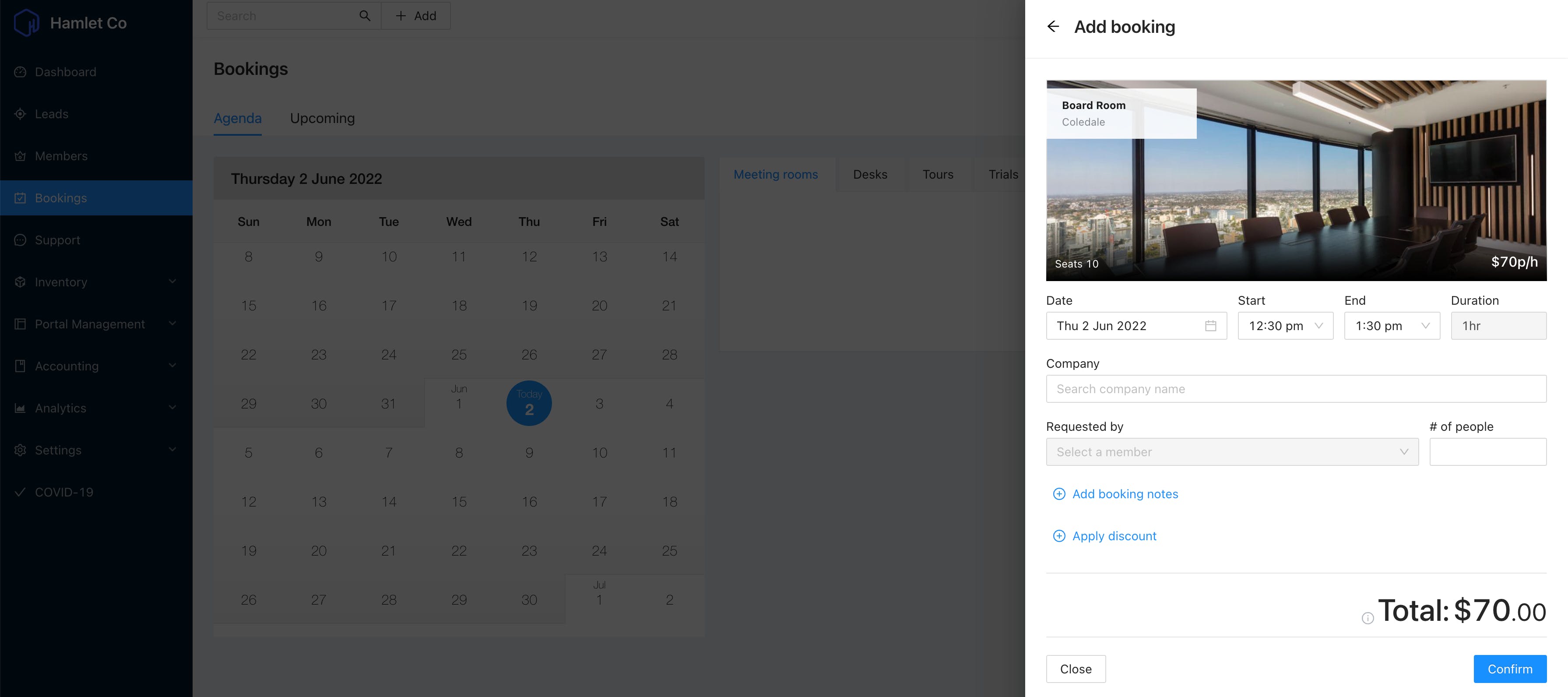The image size is (1568, 697).
Task: Click the back arrow beside Add booking
Action: click(x=1053, y=27)
